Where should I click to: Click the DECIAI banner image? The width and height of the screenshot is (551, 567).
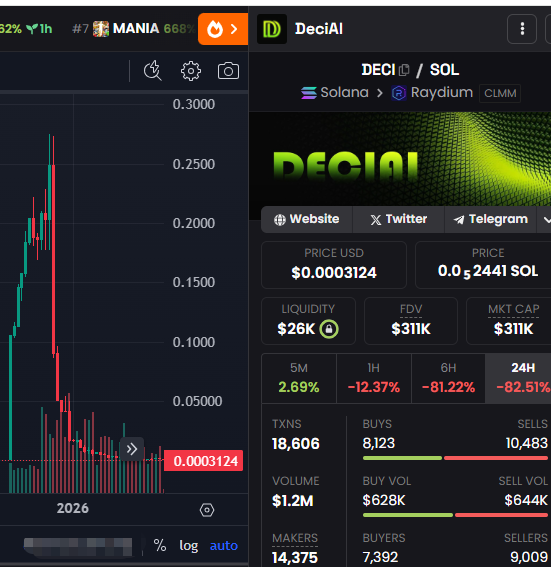click(x=400, y=159)
